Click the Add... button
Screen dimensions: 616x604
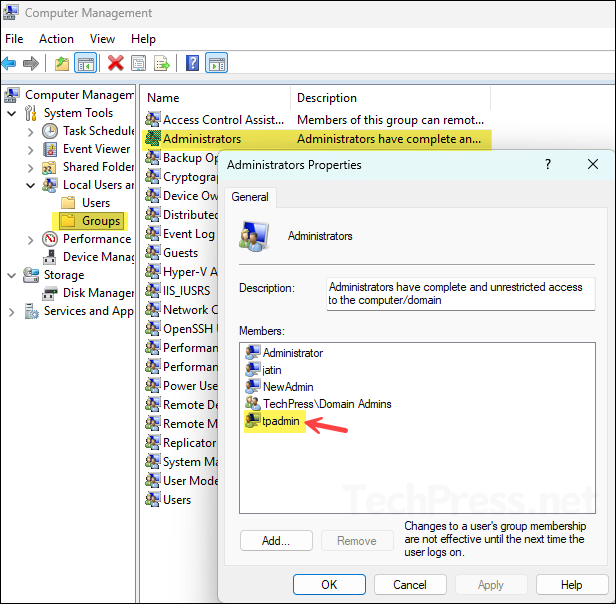click(x=276, y=541)
